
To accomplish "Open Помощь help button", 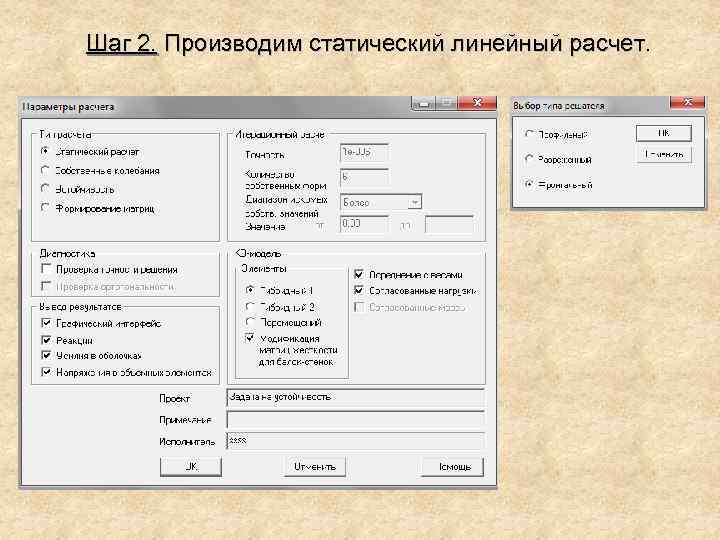I will pyautogui.click(x=453, y=467).
